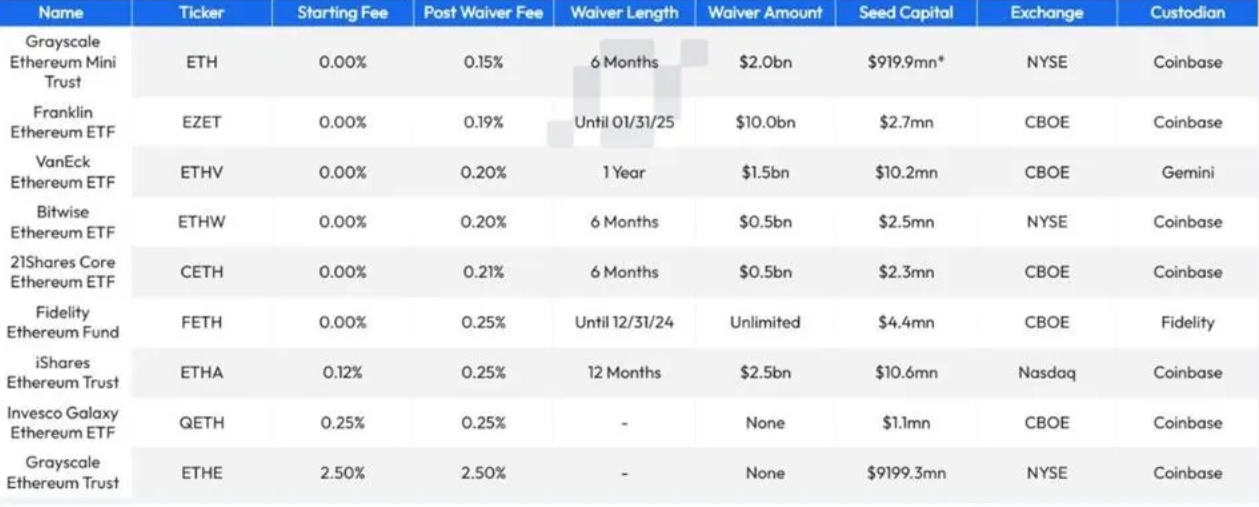1259x507 pixels.
Task: Click the 0.19% post waiver fee
Action: (x=484, y=122)
